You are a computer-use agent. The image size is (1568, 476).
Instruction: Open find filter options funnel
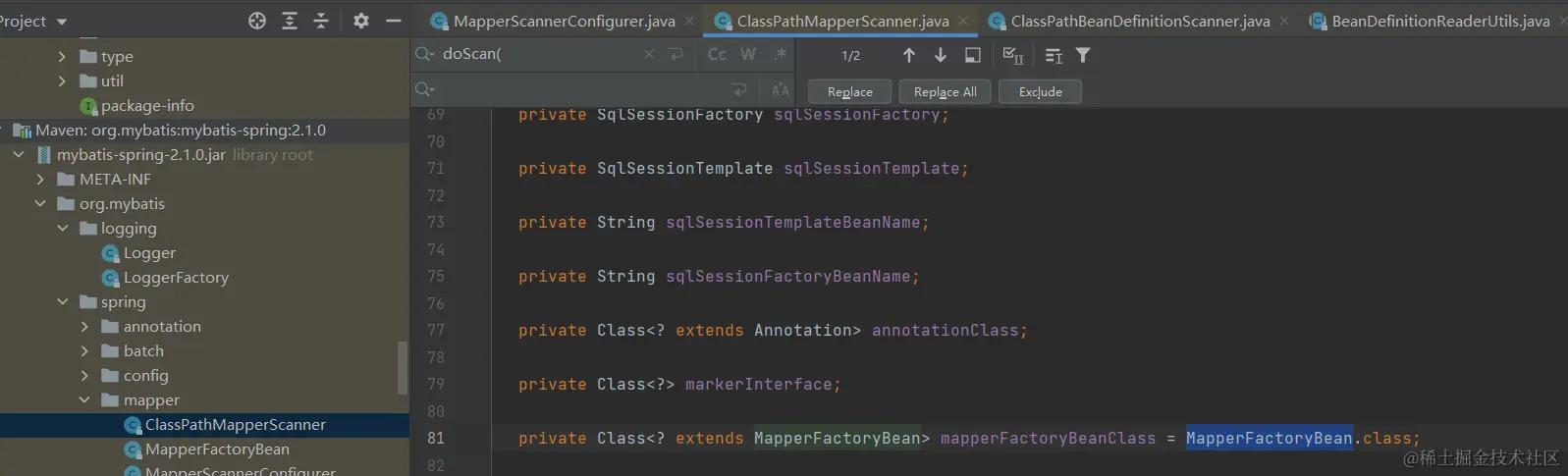tap(1083, 55)
